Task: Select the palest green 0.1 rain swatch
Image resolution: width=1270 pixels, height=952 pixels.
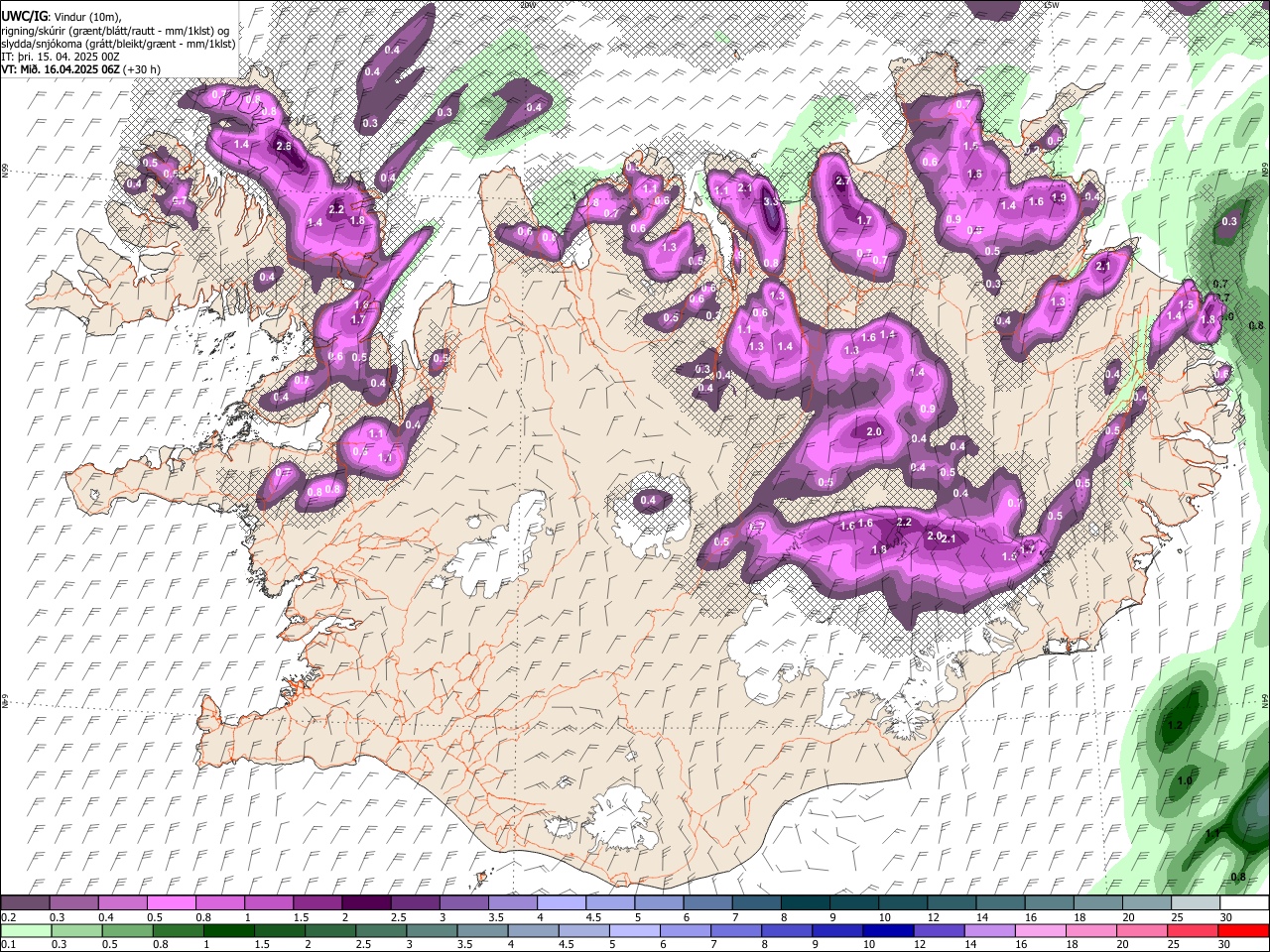Action: point(25,930)
